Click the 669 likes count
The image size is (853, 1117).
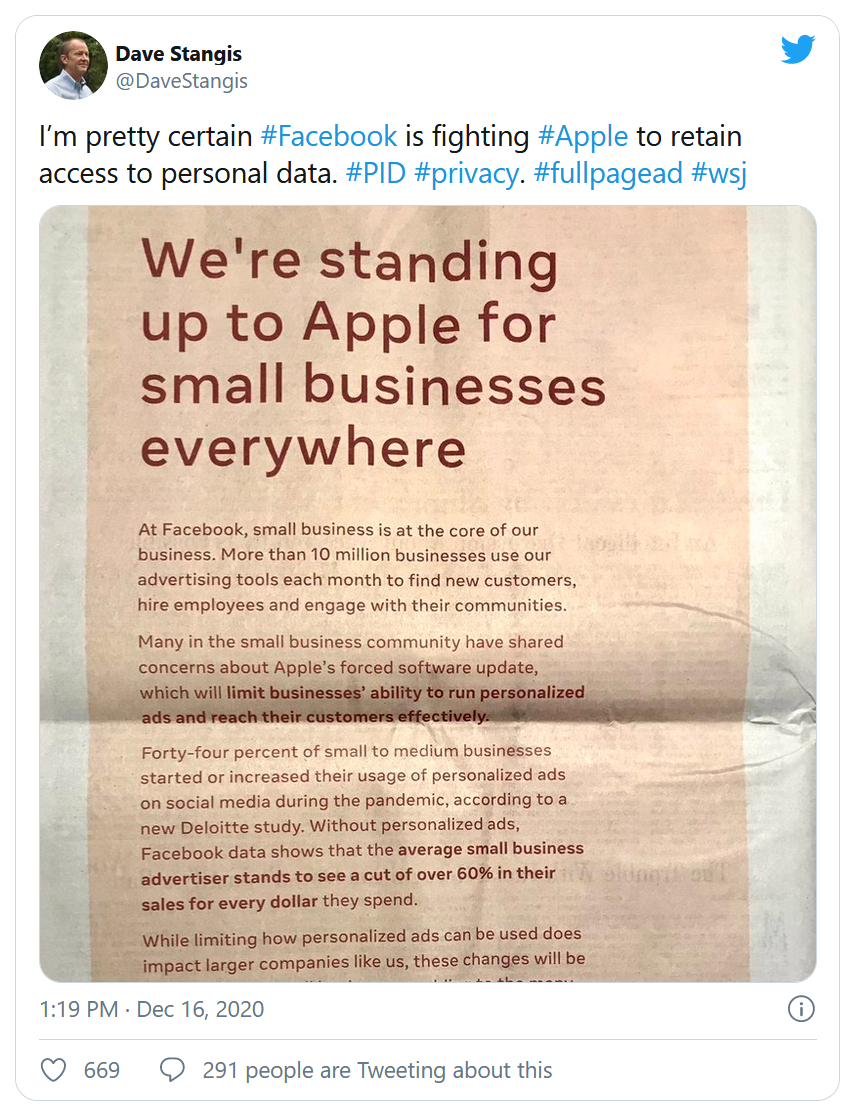(102, 1070)
